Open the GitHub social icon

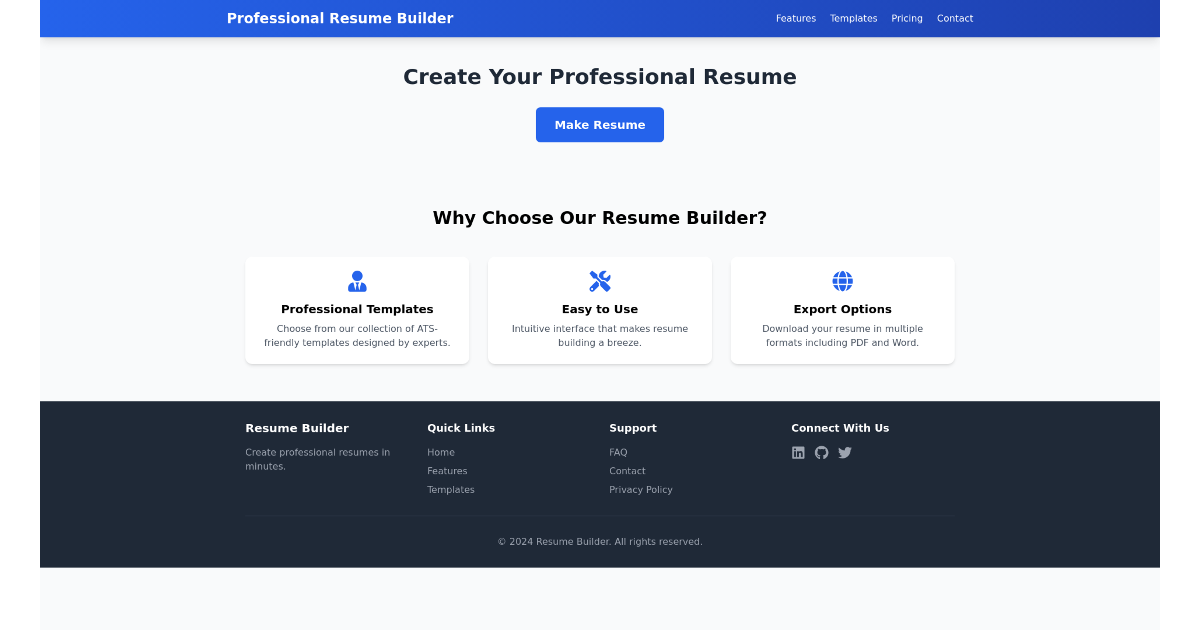821,452
